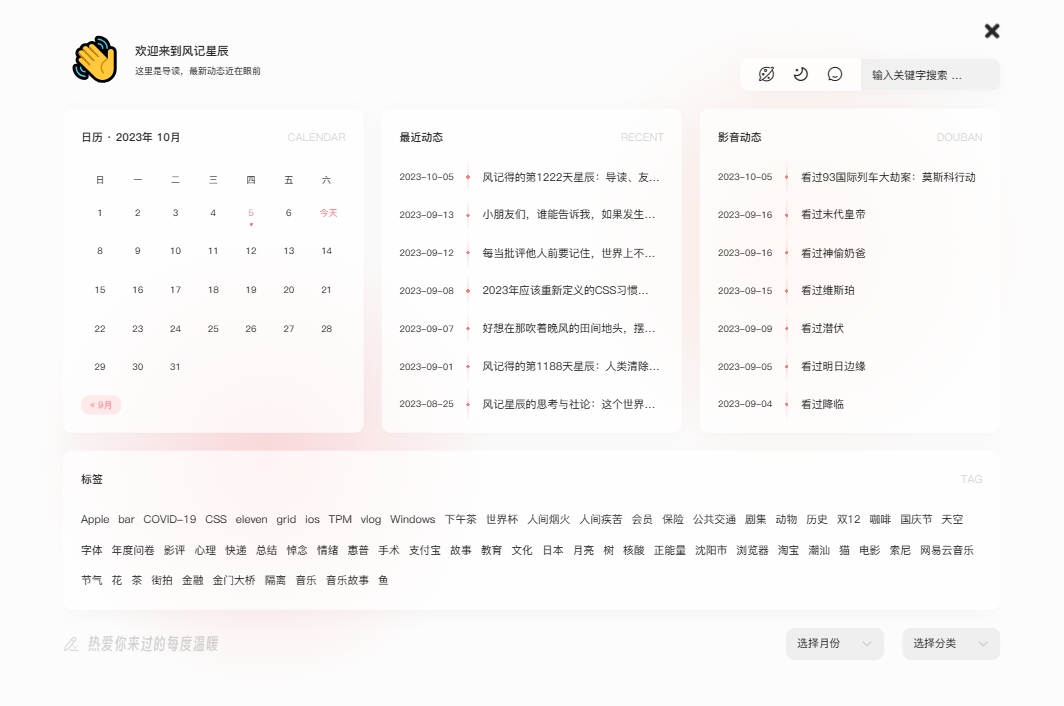Click the planet icon in the toolbar
The height and width of the screenshot is (706, 1064).
767,74
